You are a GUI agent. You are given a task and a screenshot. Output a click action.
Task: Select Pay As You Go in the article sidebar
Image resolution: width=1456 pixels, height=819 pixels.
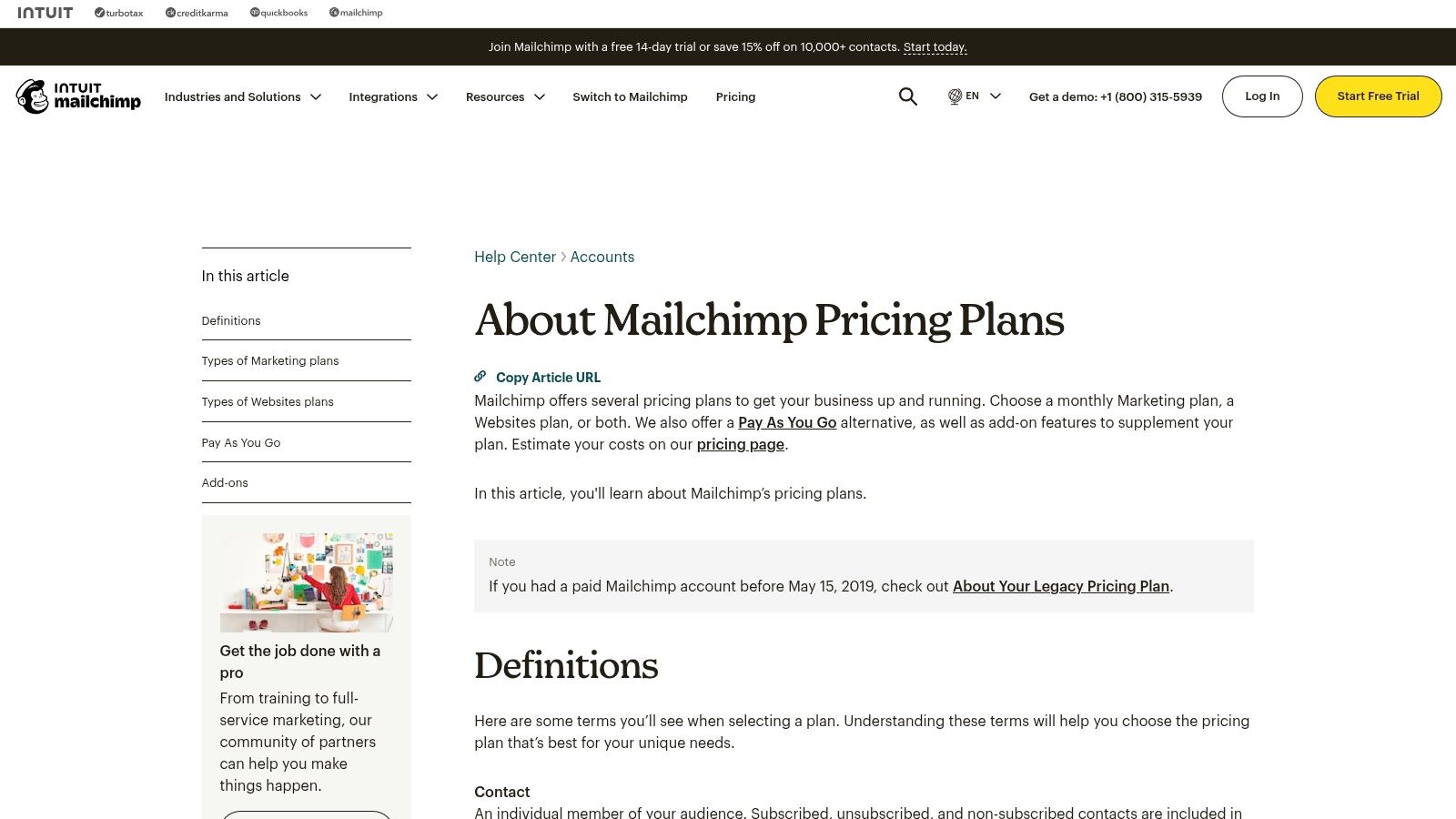[x=240, y=442]
